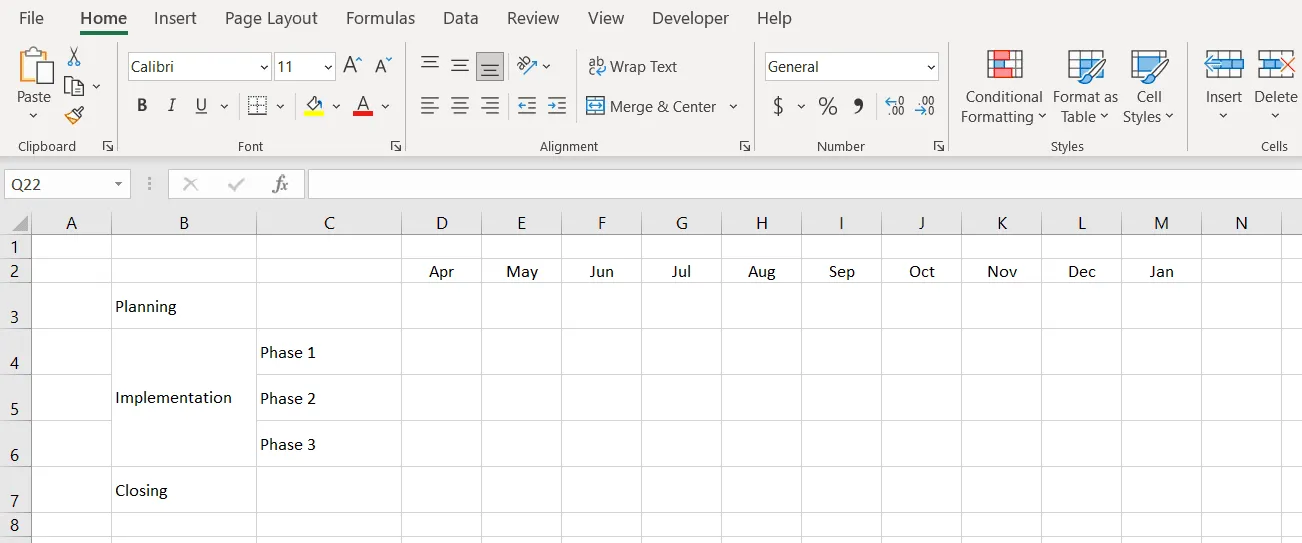Click the Increase Indent icon
The width and height of the screenshot is (1302, 543).
pos(557,106)
